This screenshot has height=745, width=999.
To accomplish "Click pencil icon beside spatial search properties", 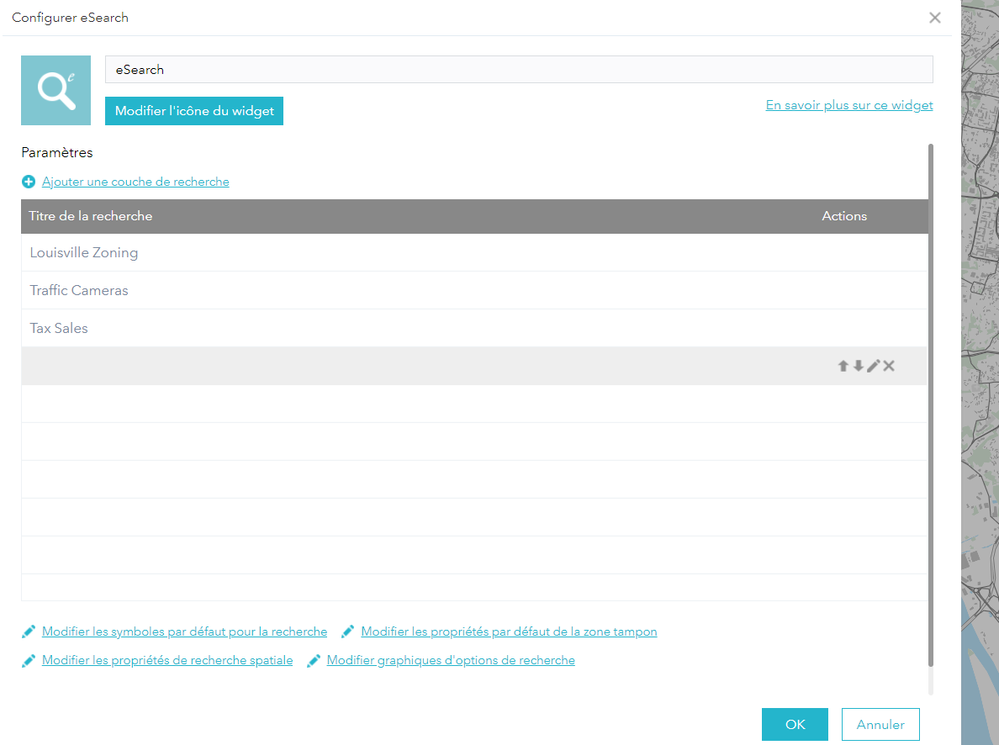I will pos(29,661).
